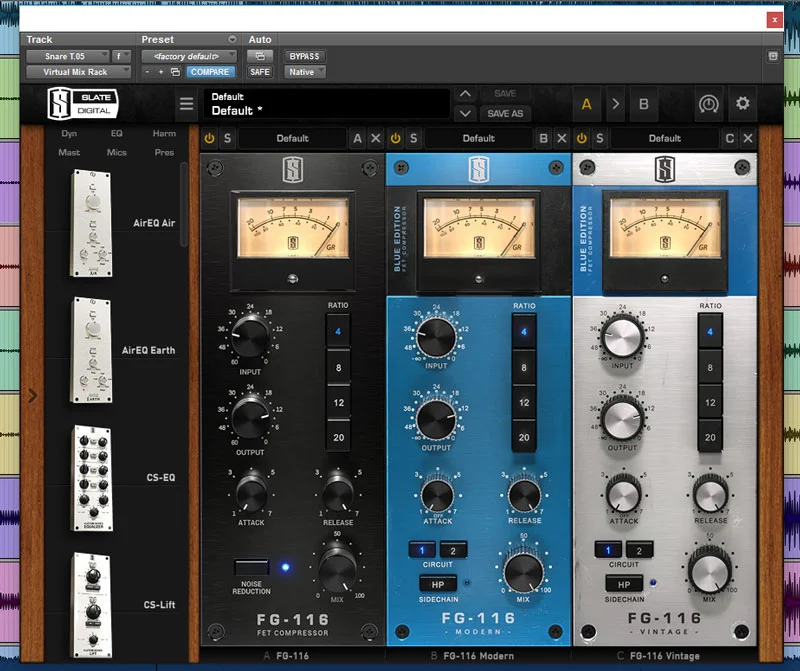This screenshot has width=800, height=671.
Task: Open the insert position f dropdown
Action: (x=121, y=56)
